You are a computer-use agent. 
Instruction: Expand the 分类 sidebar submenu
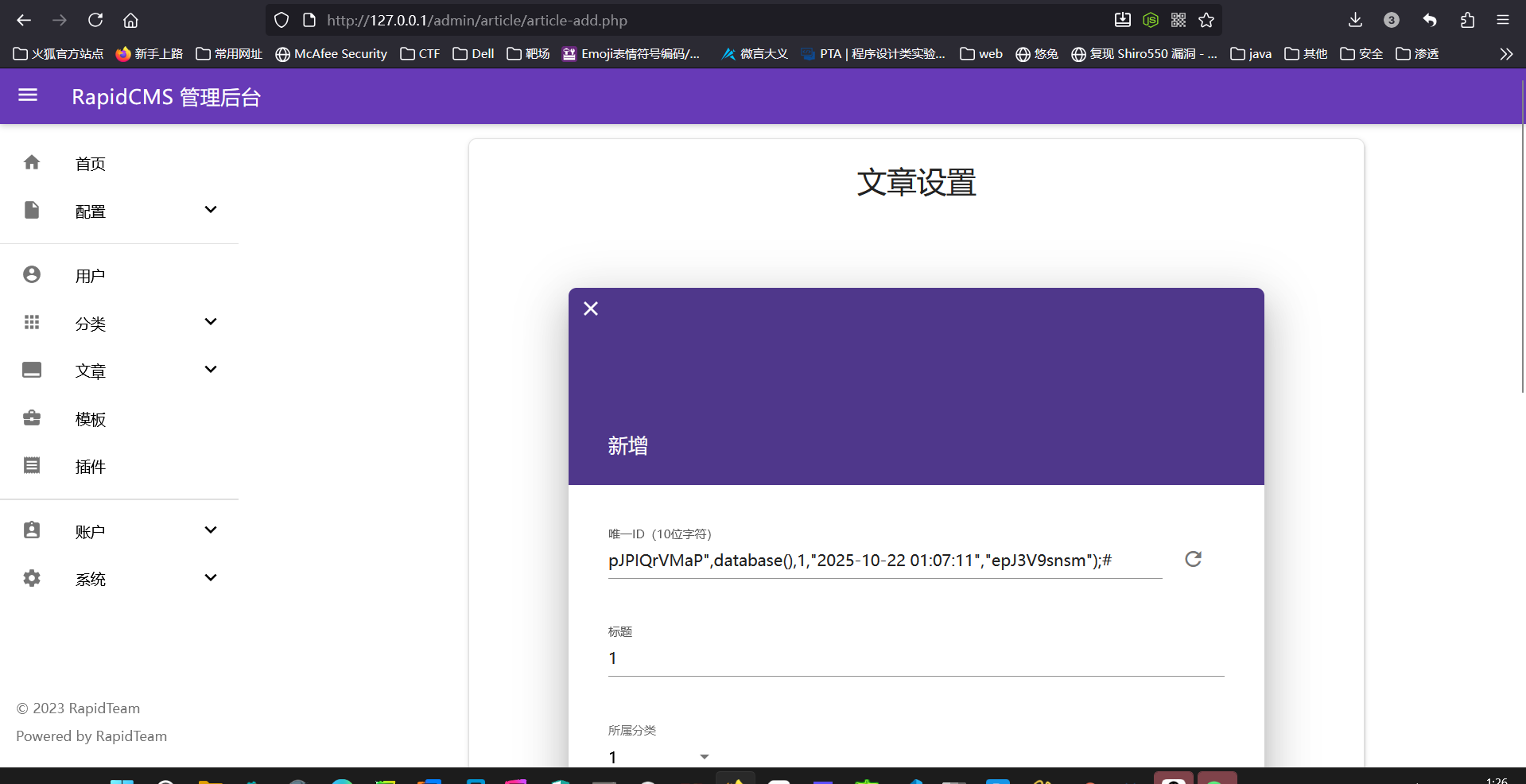[211, 322]
